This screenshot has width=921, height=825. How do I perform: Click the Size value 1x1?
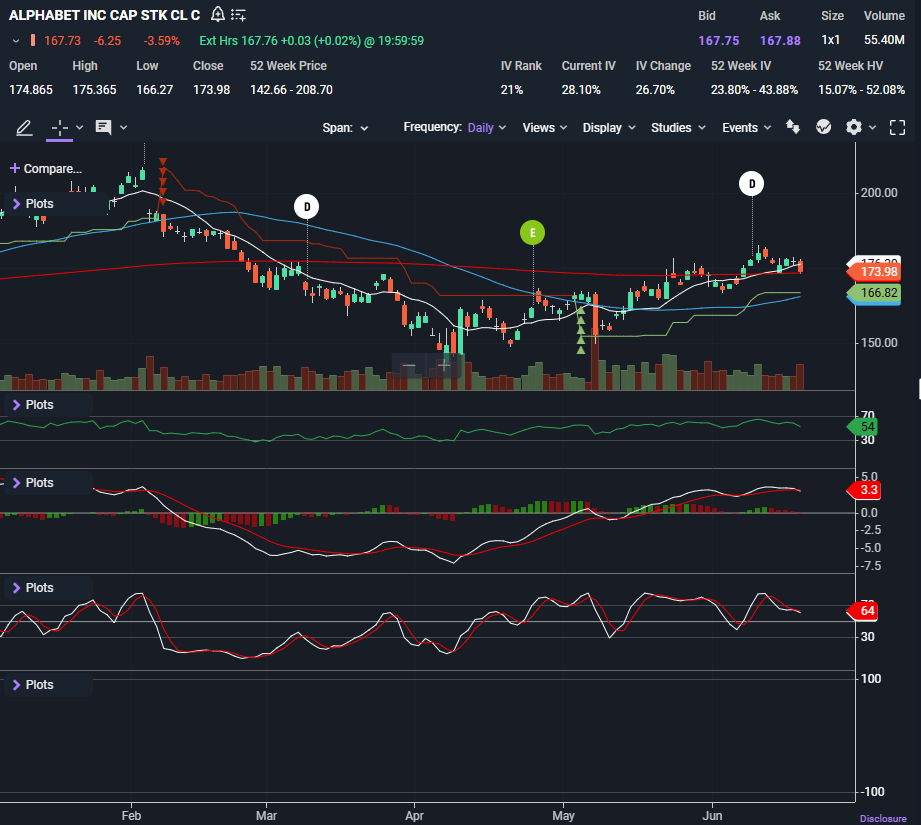click(x=831, y=40)
